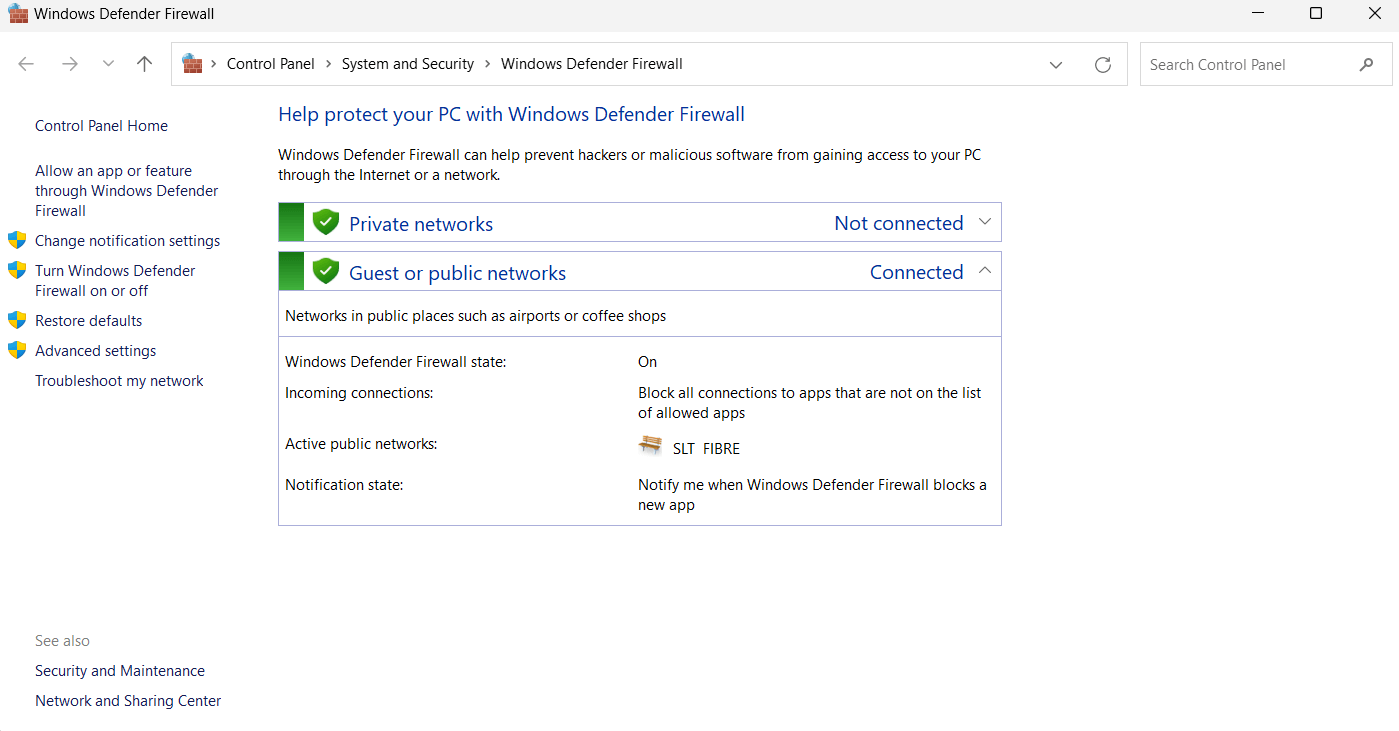Open Turn Windows Defender Firewall on or off
The image size is (1399, 731).
(x=115, y=280)
